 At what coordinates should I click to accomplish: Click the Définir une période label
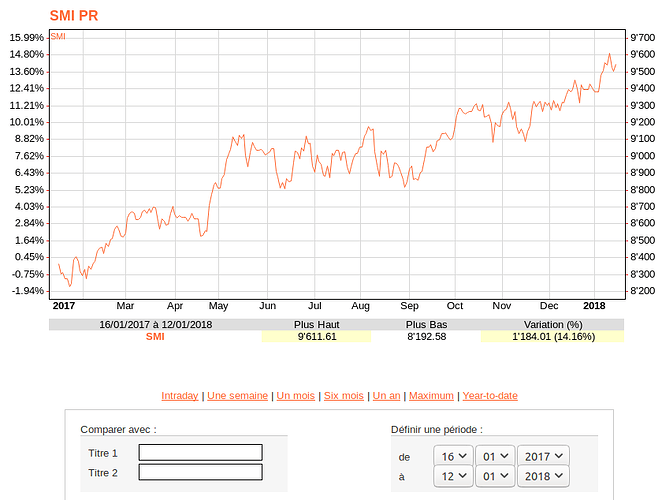point(437,429)
